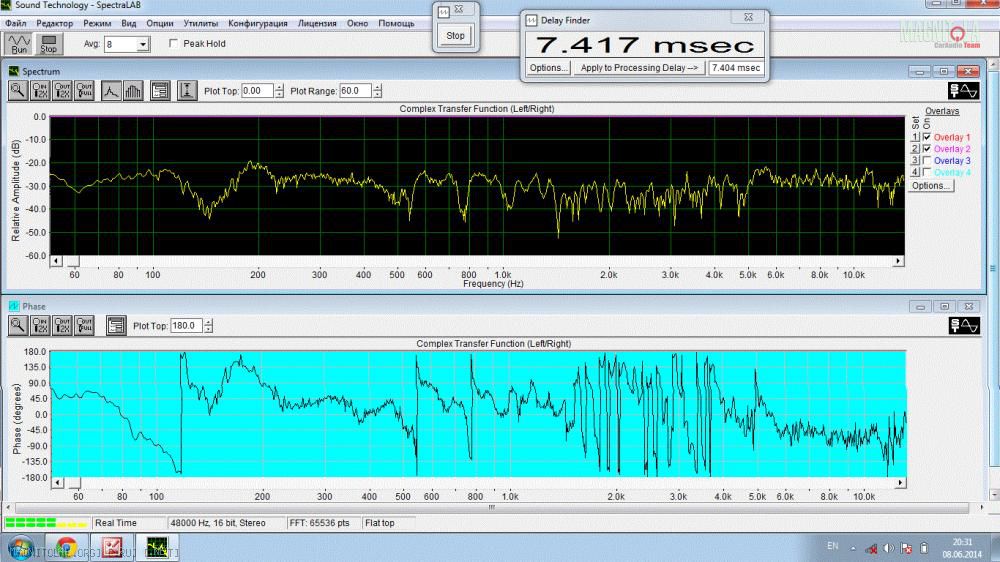Click the Sound Technology logo in Phase
1000x562 pixels.
[963, 325]
